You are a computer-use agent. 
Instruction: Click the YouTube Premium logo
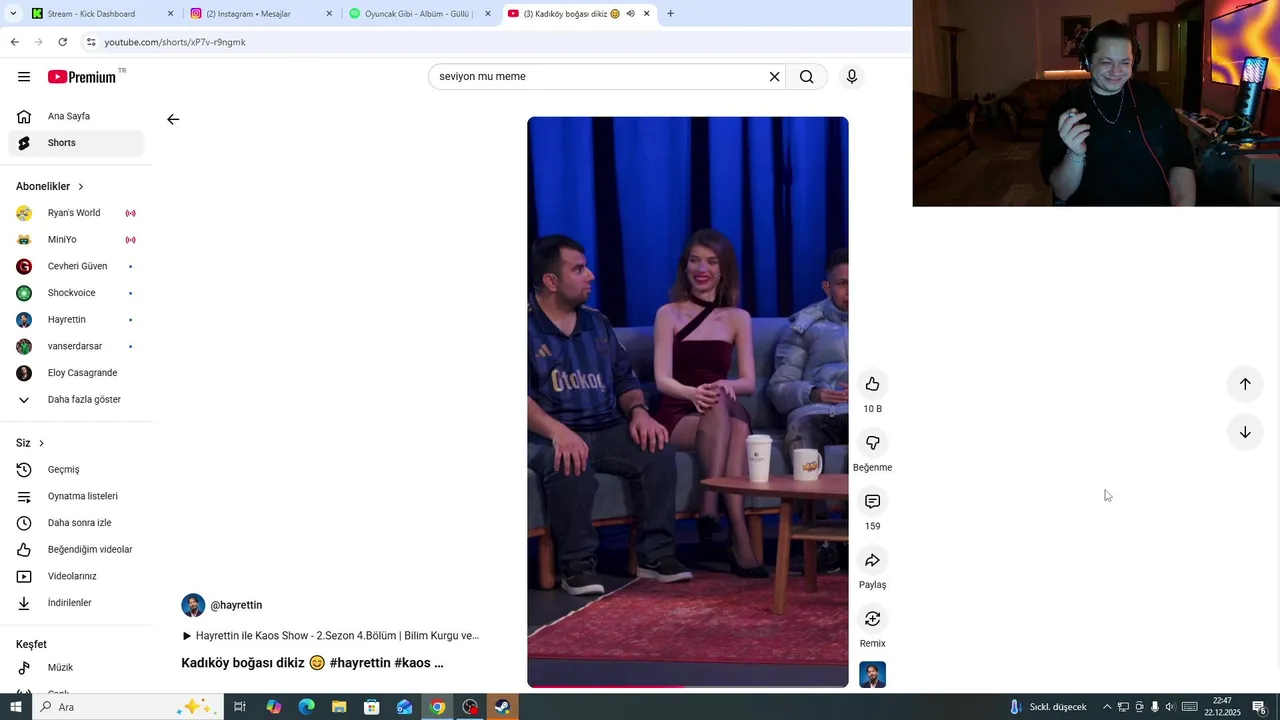click(82, 77)
